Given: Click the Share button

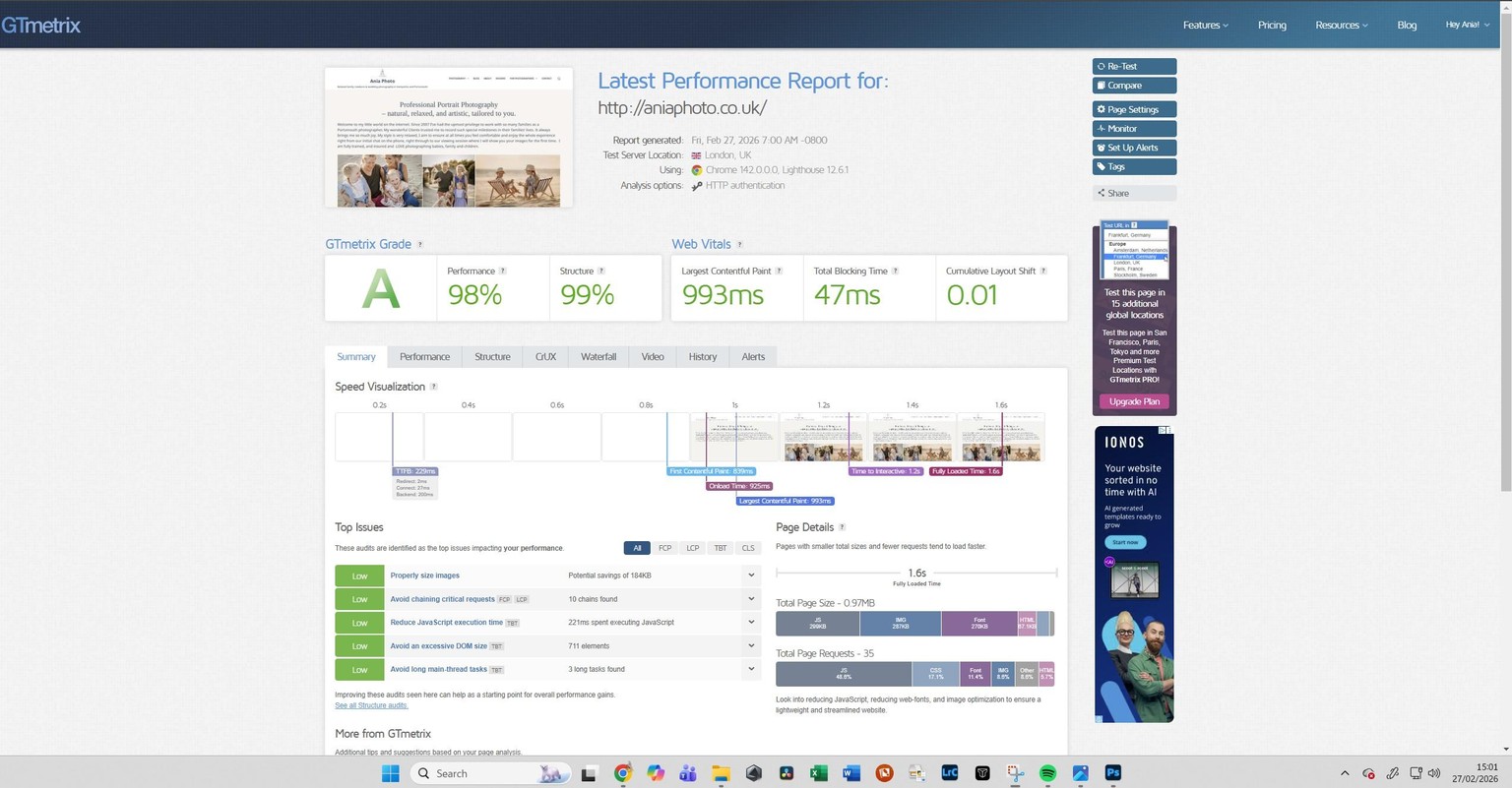Looking at the screenshot, I should click(1134, 194).
